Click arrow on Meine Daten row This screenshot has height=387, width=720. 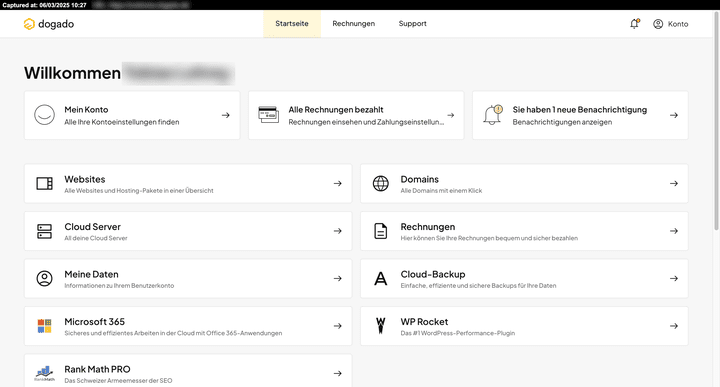pos(338,278)
